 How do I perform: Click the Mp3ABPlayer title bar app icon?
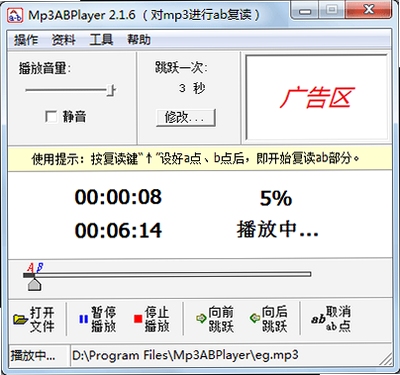15,15
